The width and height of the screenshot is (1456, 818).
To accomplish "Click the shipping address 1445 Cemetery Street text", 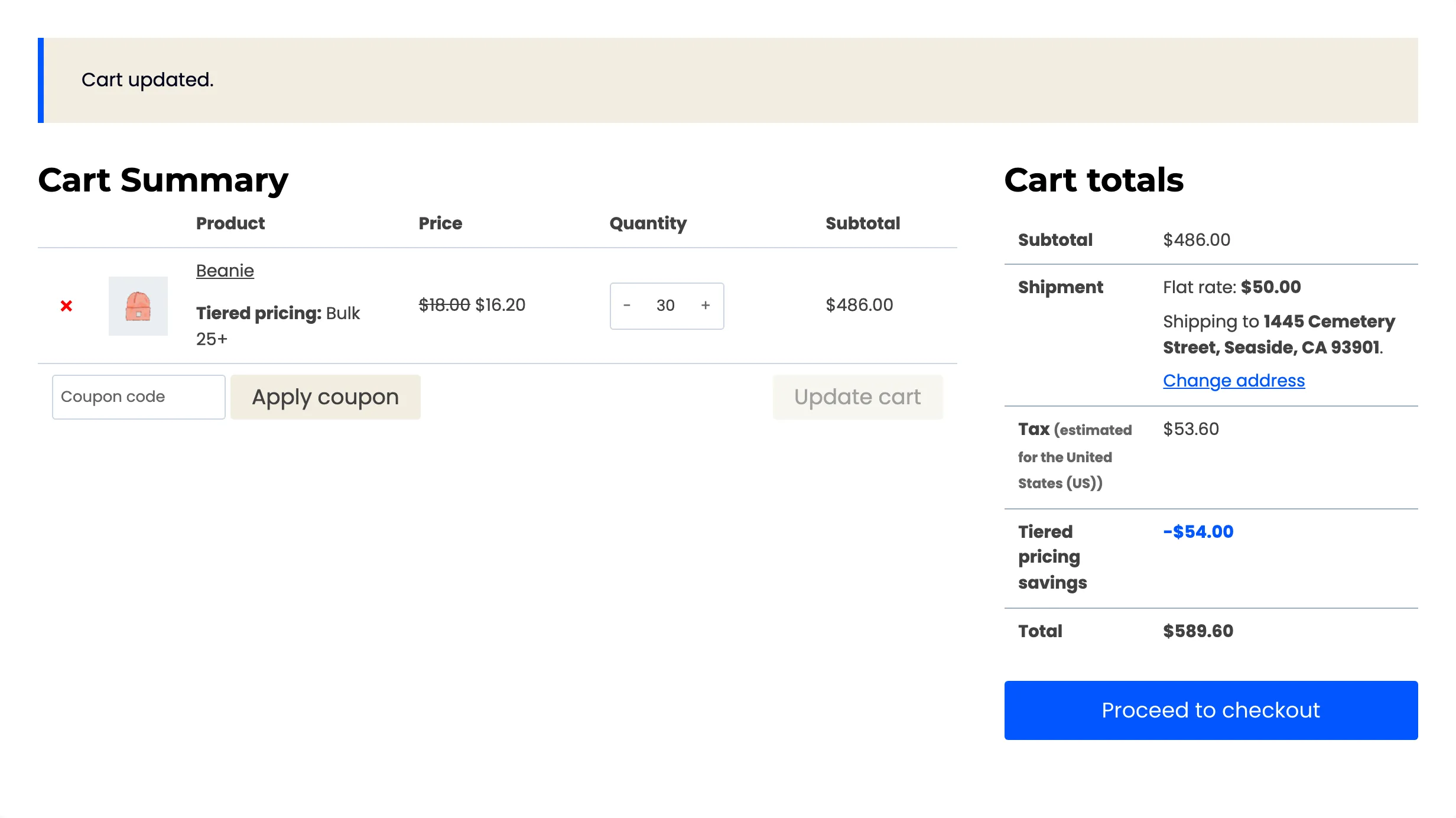I will click(1279, 335).
